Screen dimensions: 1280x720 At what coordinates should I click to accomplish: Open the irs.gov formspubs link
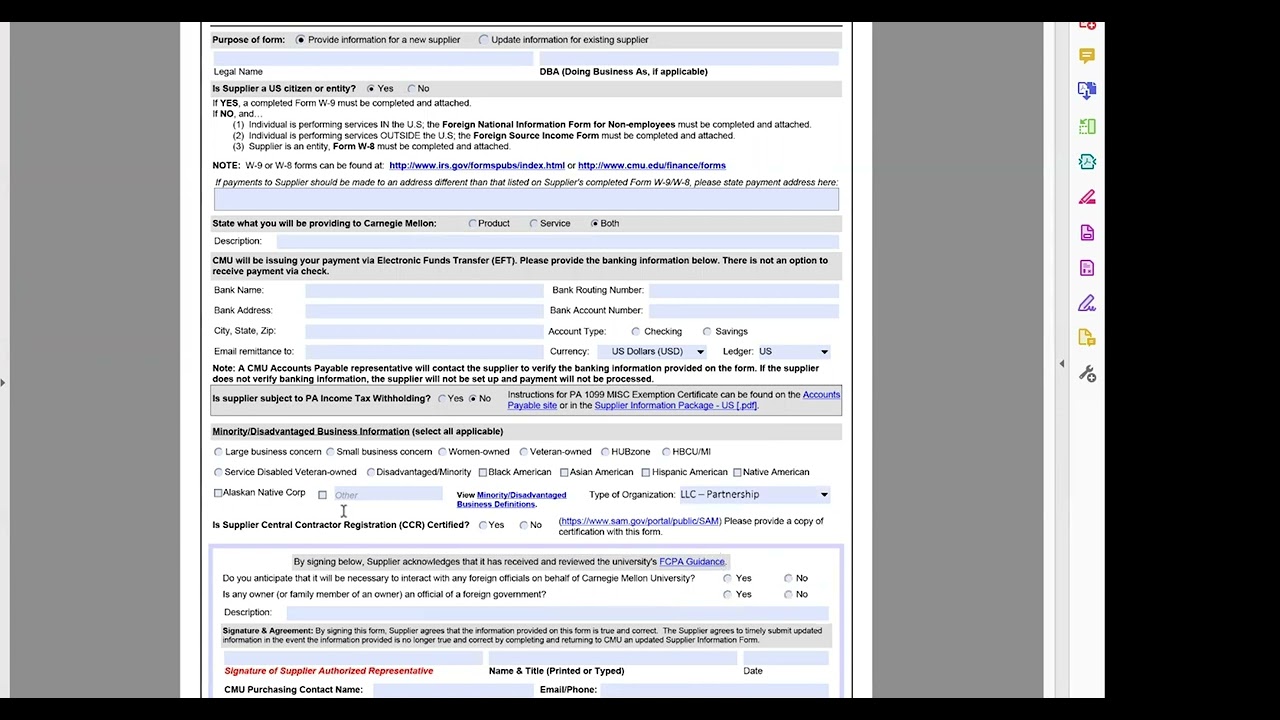tap(477, 166)
